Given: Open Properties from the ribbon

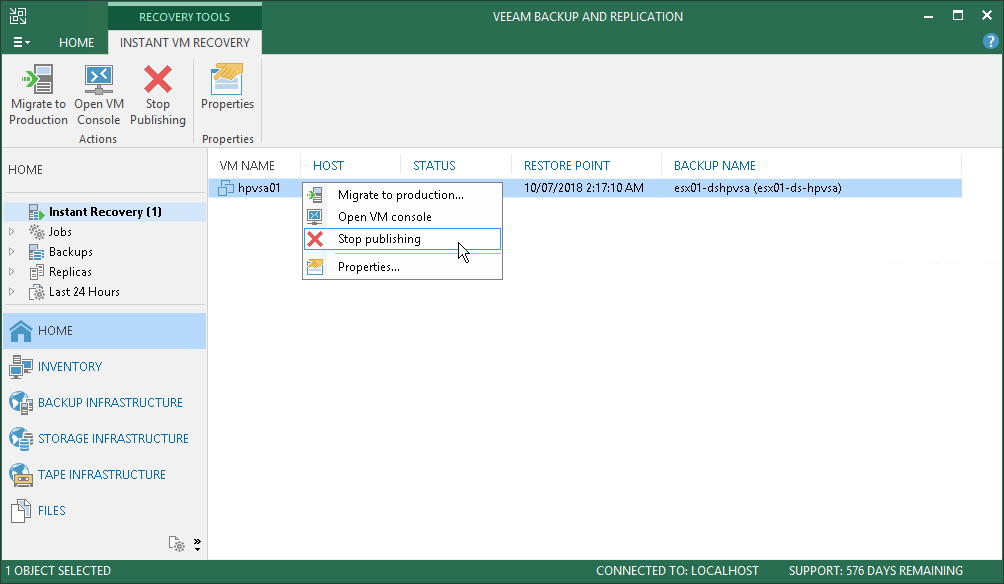Looking at the screenshot, I should (x=227, y=87).
